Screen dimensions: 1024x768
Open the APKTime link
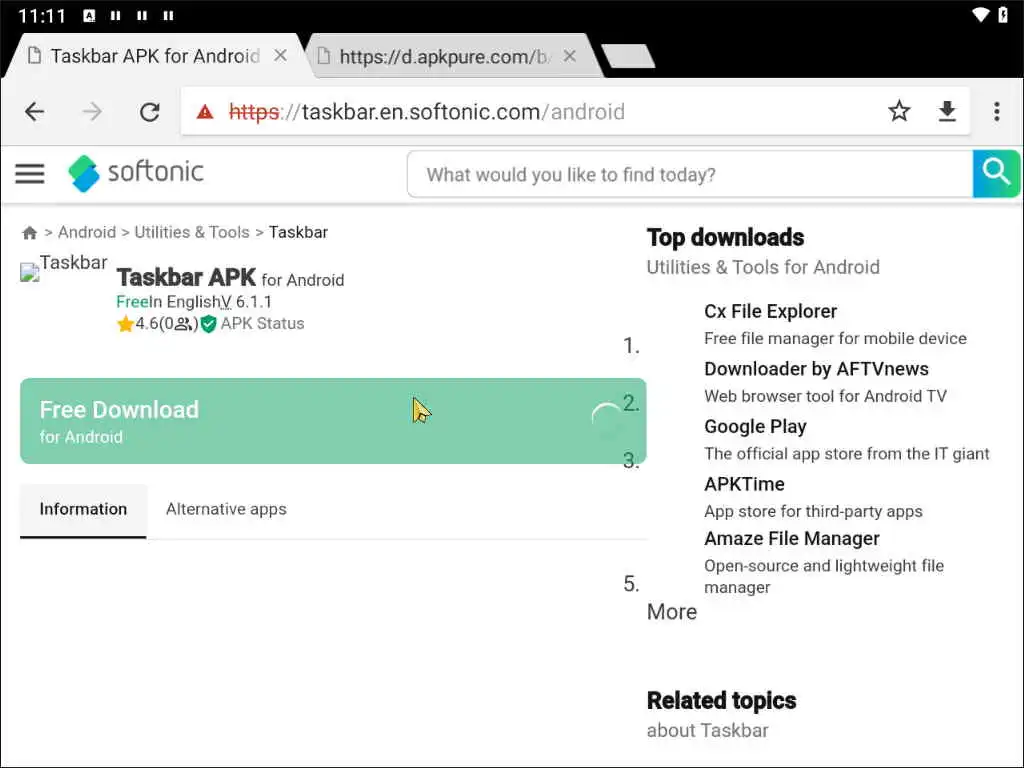744,484
